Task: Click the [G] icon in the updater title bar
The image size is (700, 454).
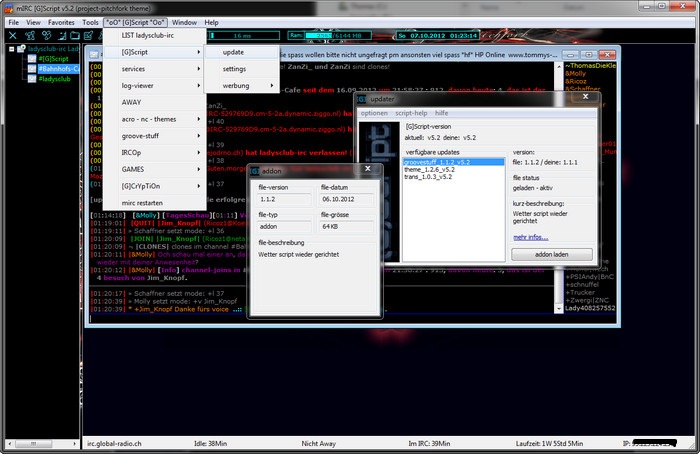Action: coord(362,99)
